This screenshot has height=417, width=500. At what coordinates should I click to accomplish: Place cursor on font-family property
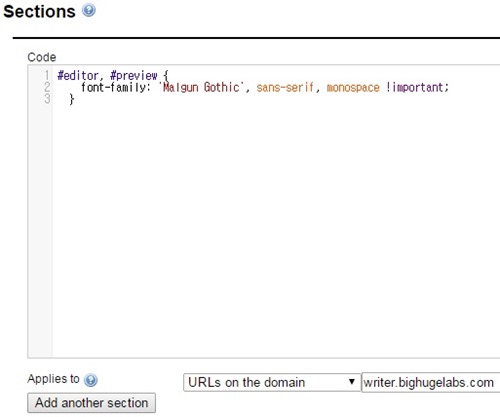click(113, 87)
